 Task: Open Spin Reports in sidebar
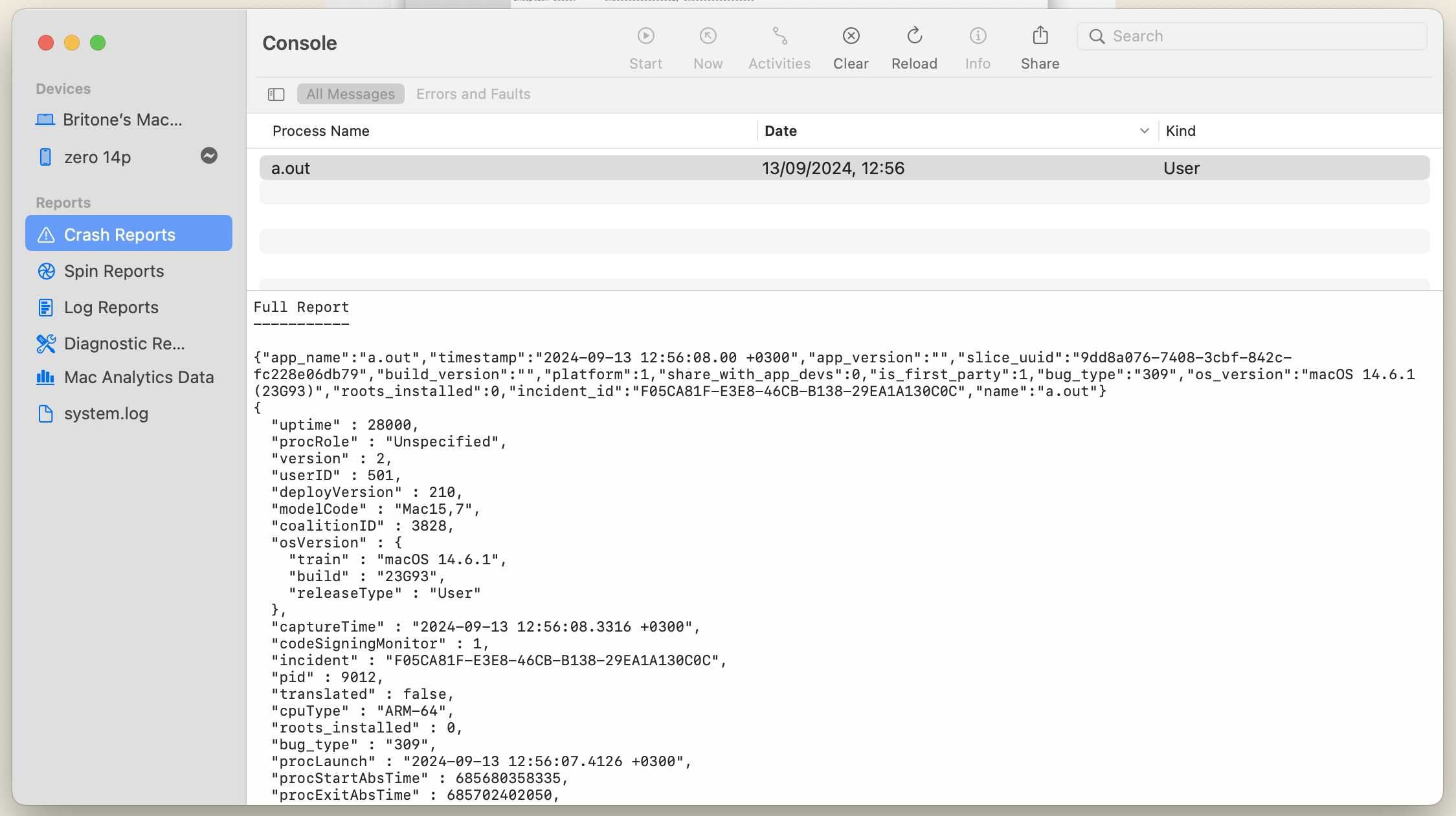pos(114,271)
